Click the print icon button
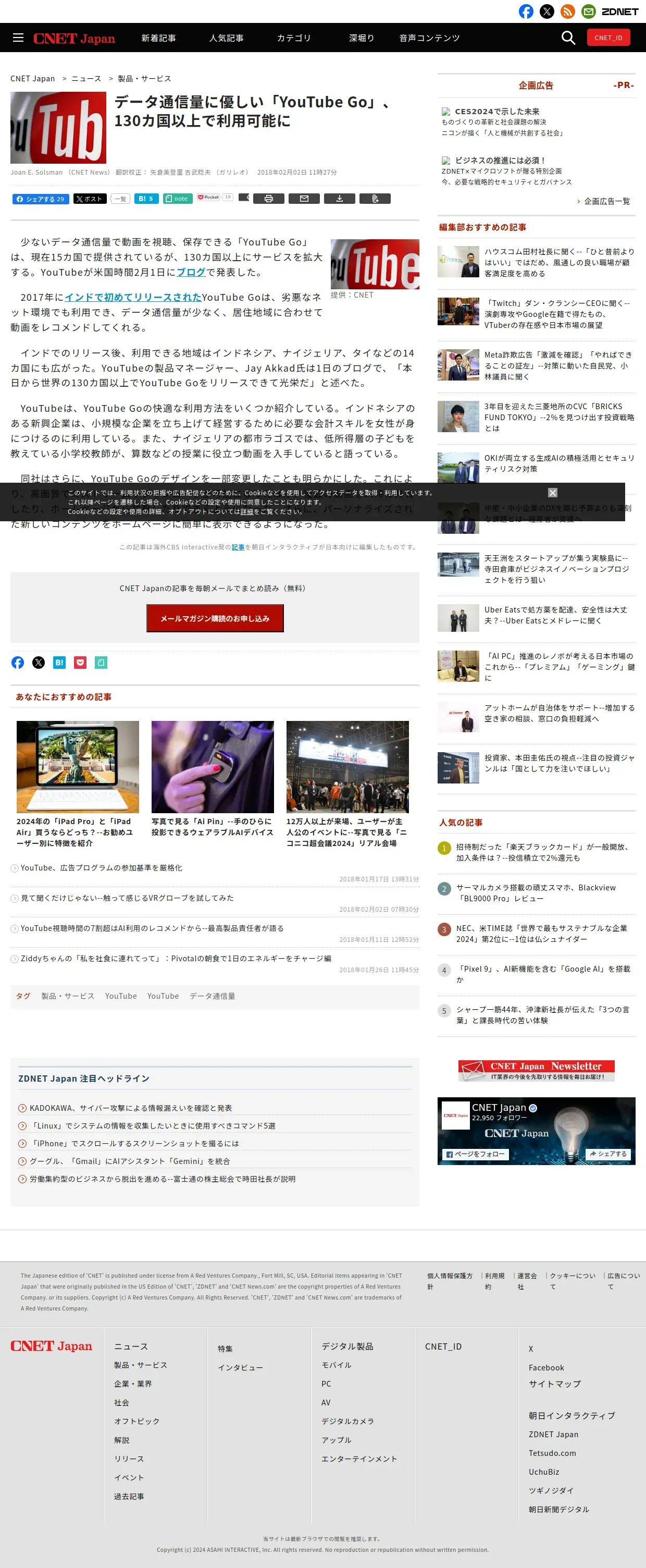The height and width of the screenshot is (1568, 646). click(x=269, y=199)
